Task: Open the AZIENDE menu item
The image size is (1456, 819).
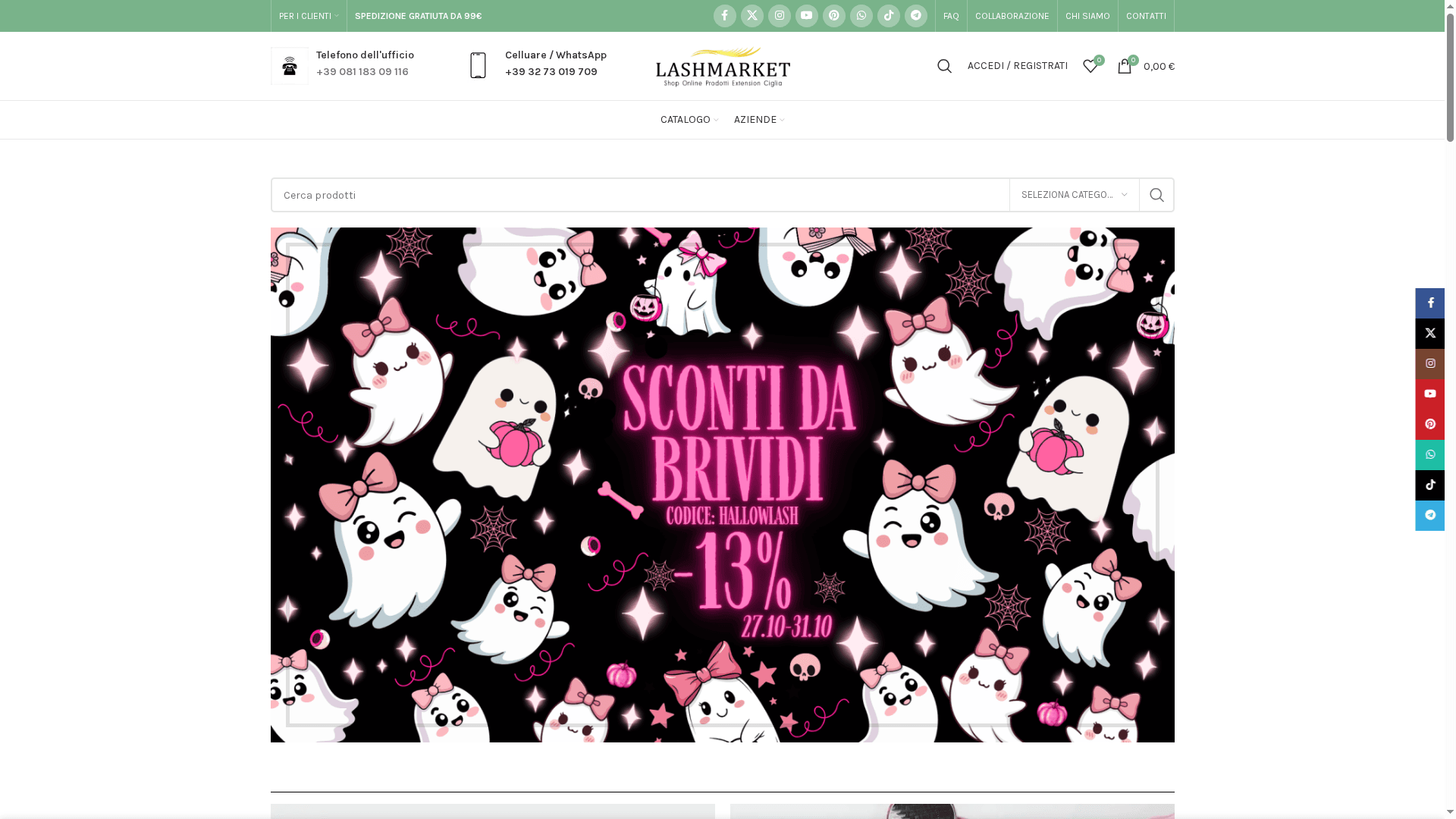Action: pyautogui.click(x=758, y=119)
